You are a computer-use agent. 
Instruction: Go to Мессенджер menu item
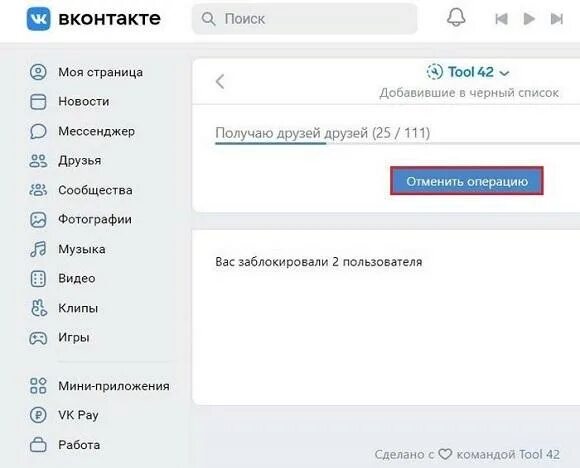pyautogui.click(x=96, y=131)
